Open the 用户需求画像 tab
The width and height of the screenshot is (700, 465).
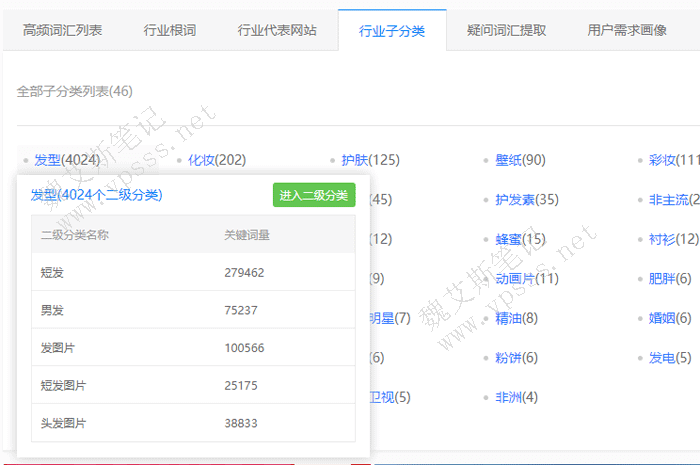click(627, 31)
